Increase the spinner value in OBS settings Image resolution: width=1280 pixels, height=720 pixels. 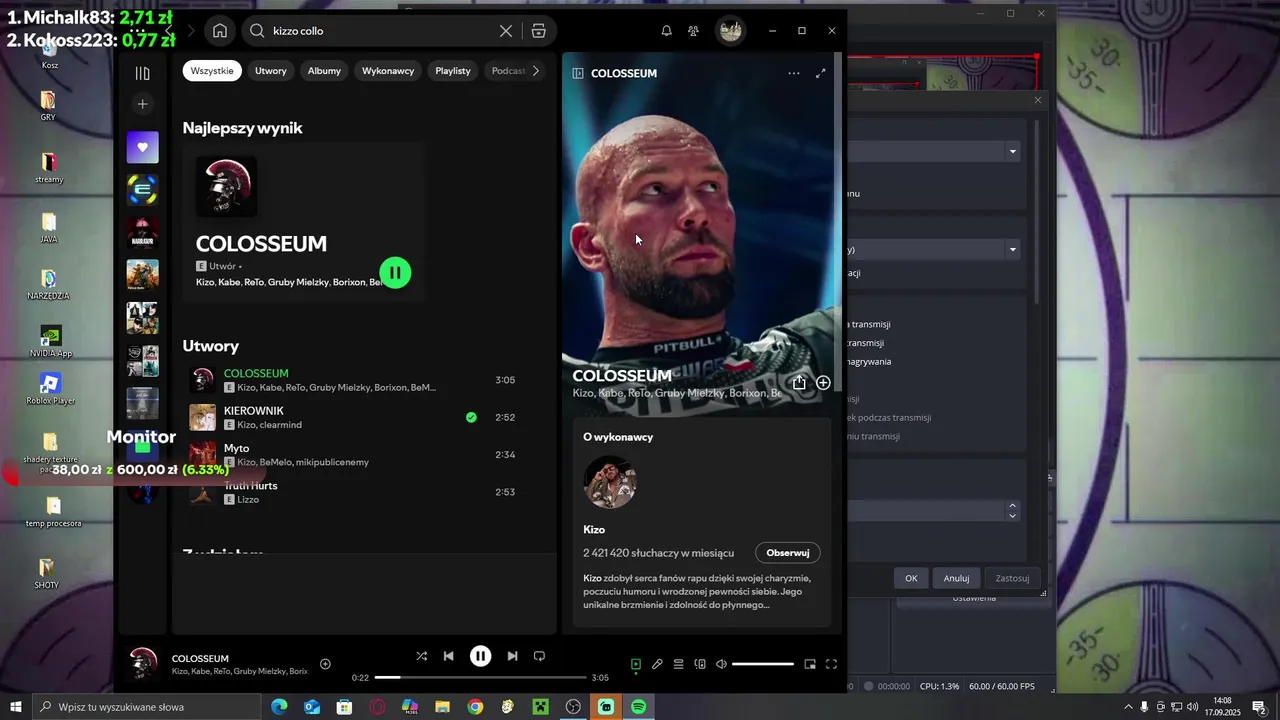click(1012, 505)
